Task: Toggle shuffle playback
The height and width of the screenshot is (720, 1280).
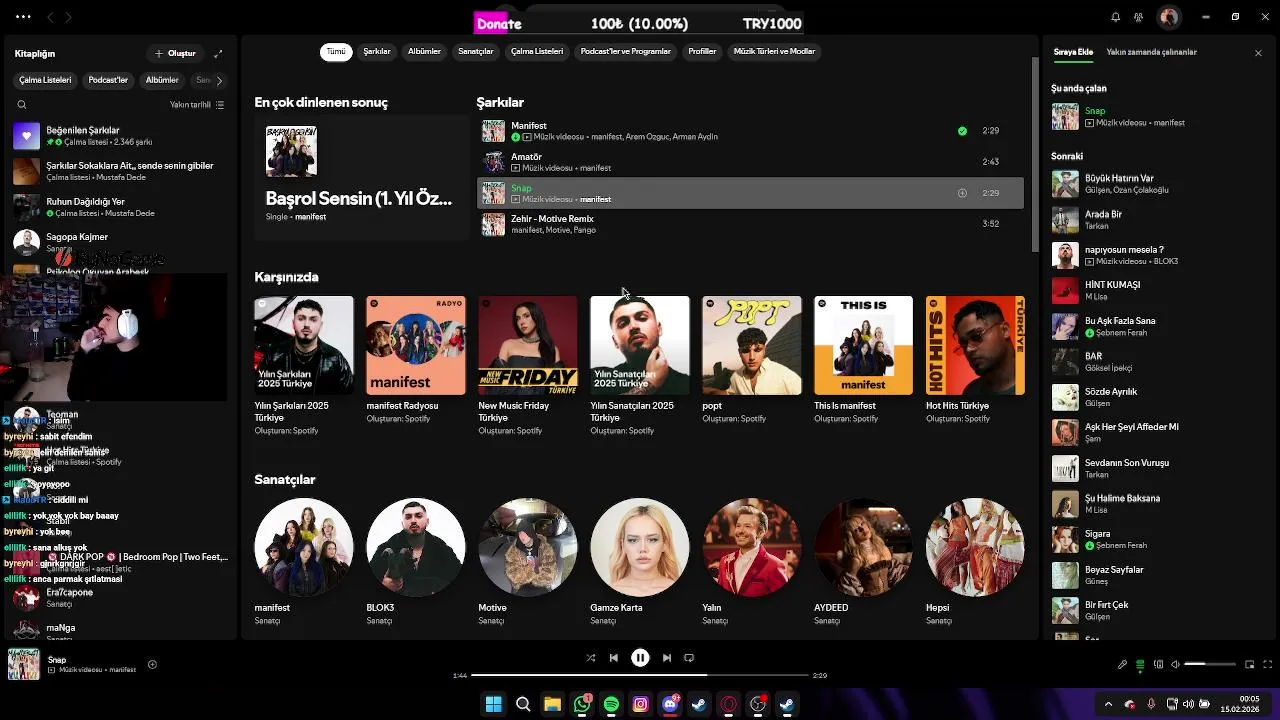Action: 590,658
